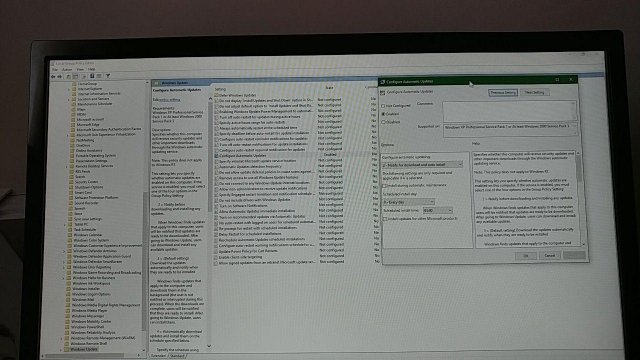Screen dimensions: 640x360
Task: Select the Microsoft Edge folder in tree
Action: coord(88,124)
